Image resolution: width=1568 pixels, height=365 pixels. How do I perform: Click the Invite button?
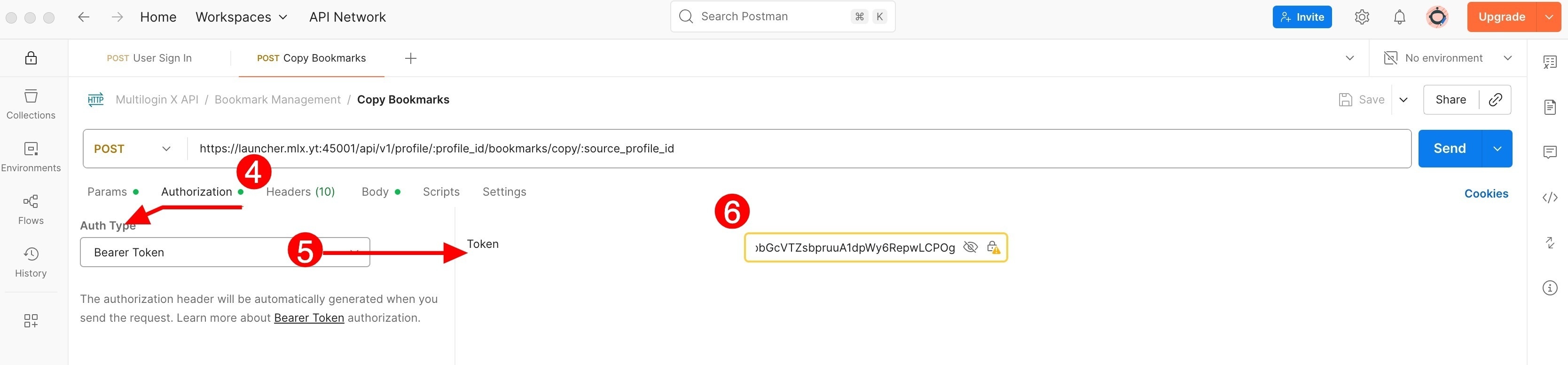pyautogui.click(x=1302, y=17)
